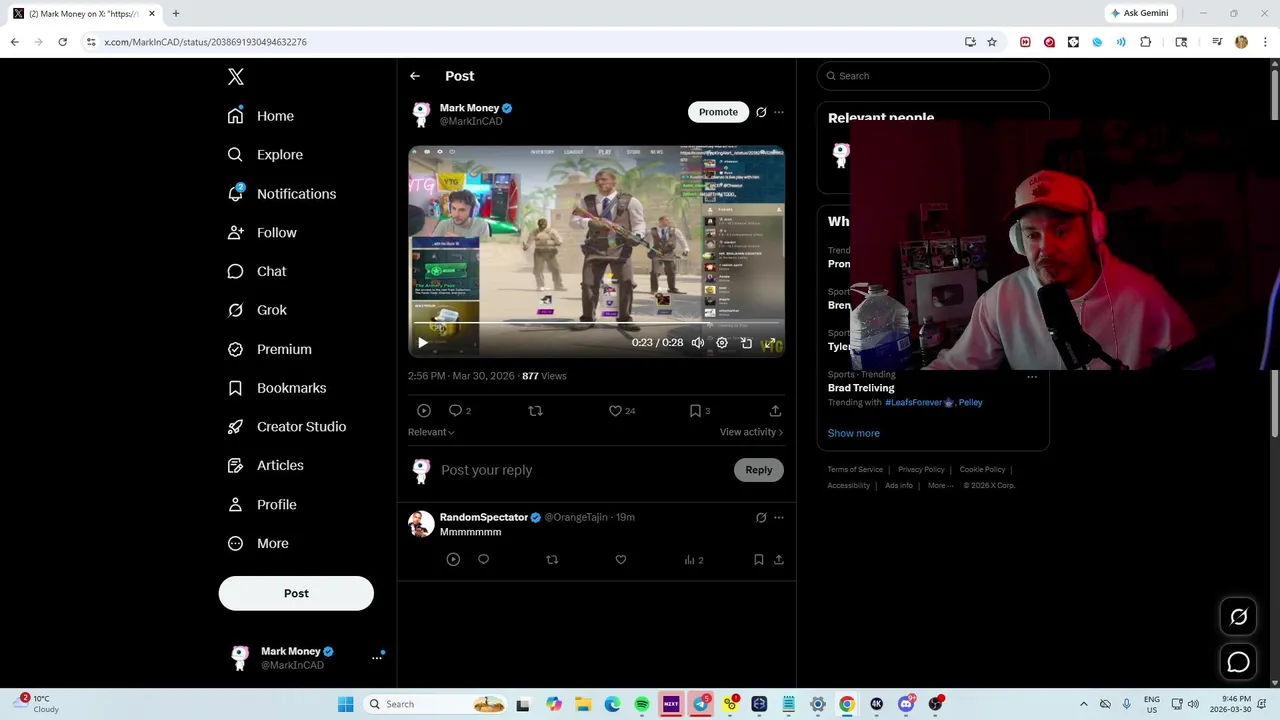Toggle fullscreen on the video
The width and height of the screenshot is (1280, 720).
pos(770,343)
